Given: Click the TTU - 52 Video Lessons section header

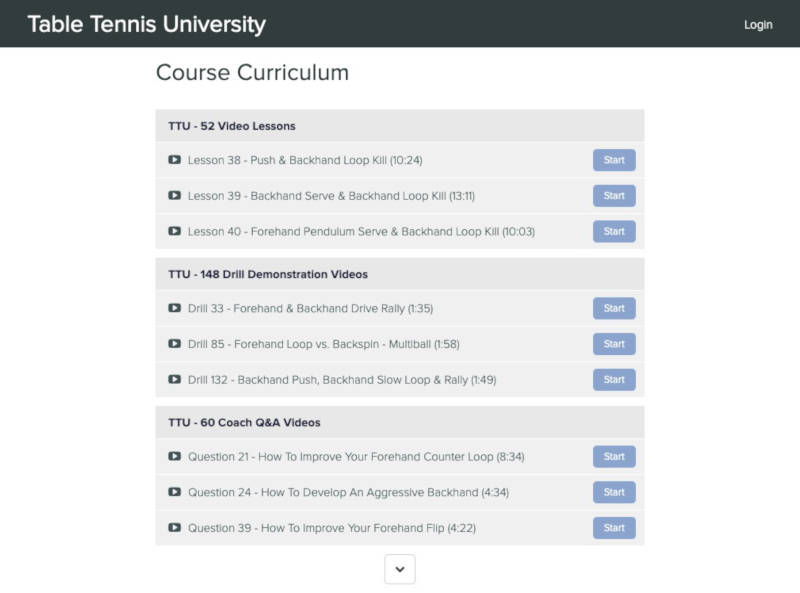Looking at the screenshot, I should tap(400, 126).
